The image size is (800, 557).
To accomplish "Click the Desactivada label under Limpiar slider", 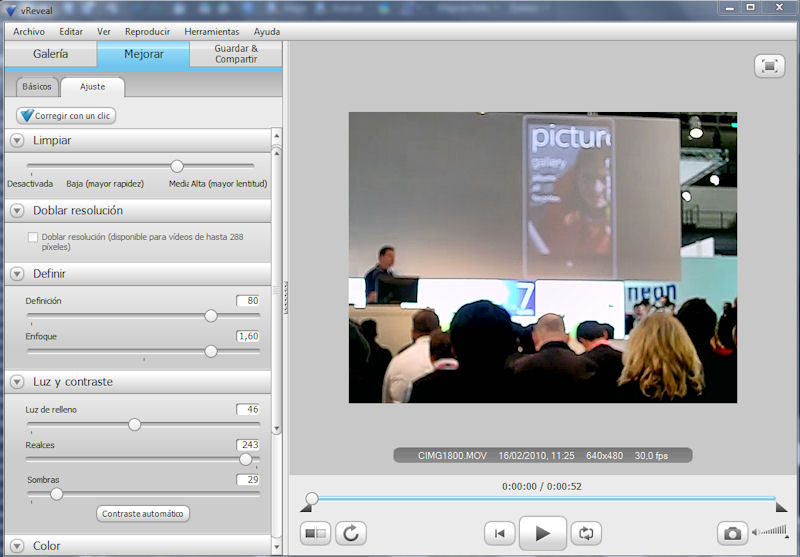I will coord(30,184).
